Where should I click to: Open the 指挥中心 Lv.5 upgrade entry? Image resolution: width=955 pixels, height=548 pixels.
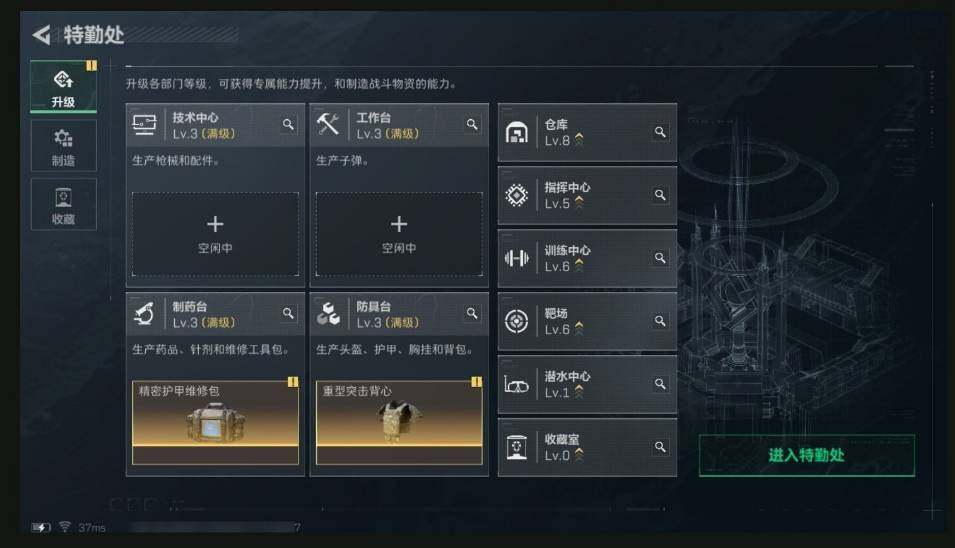(587, 195)
